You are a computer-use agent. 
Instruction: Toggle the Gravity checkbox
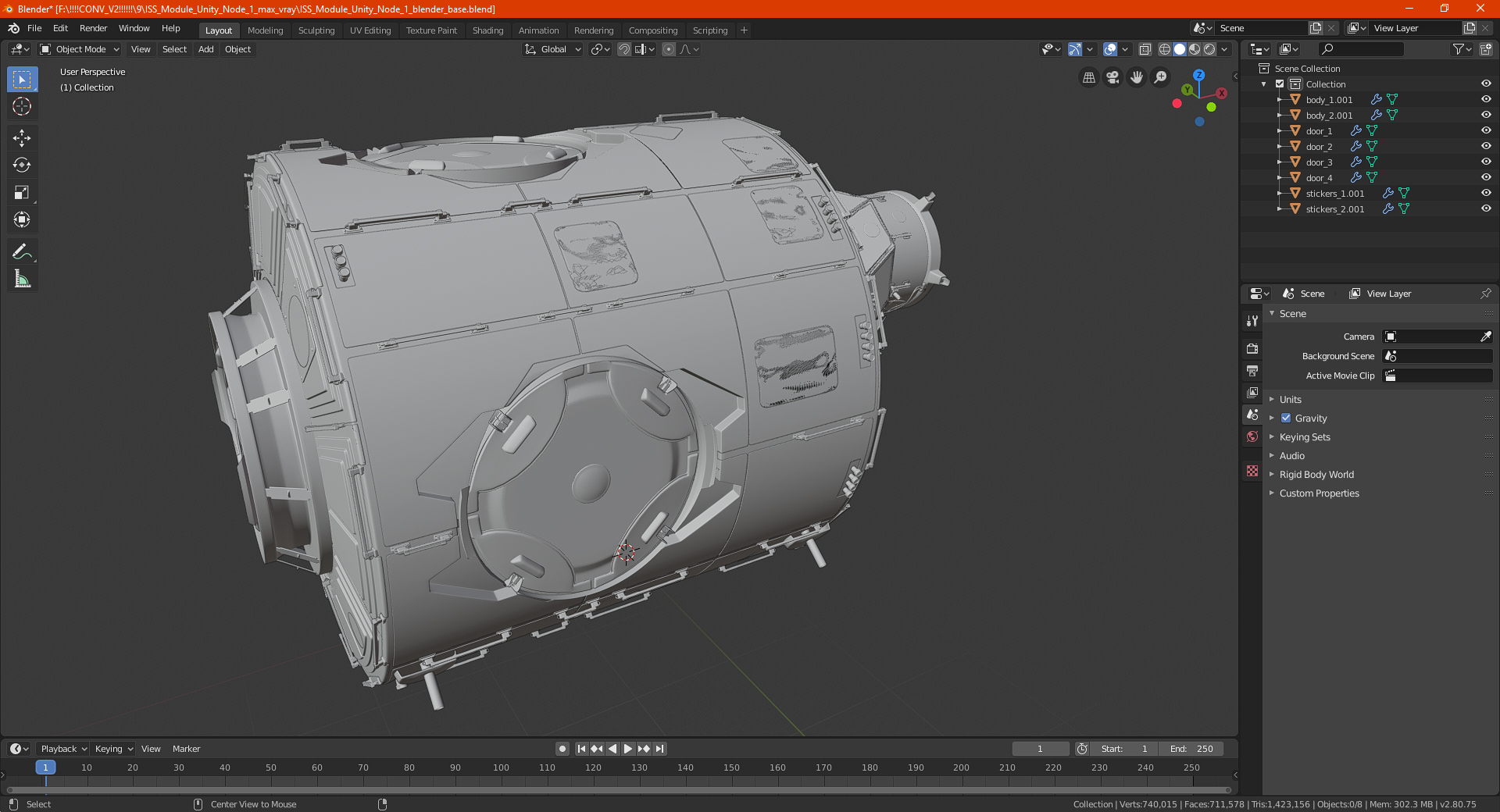click(x=1286, y=418)
